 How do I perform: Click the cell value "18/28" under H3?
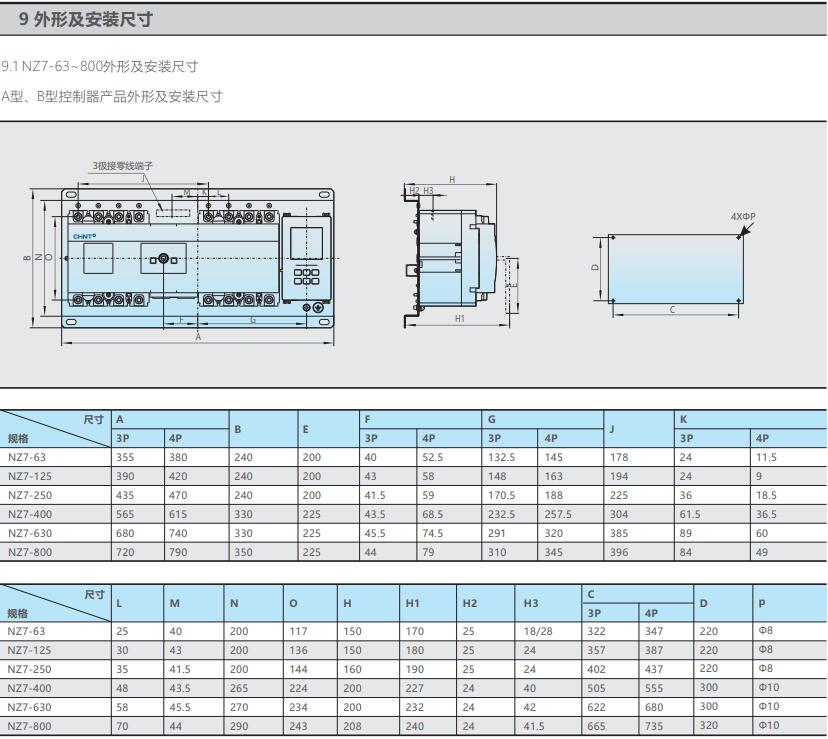pyautogui.click(x=538, y=632)
